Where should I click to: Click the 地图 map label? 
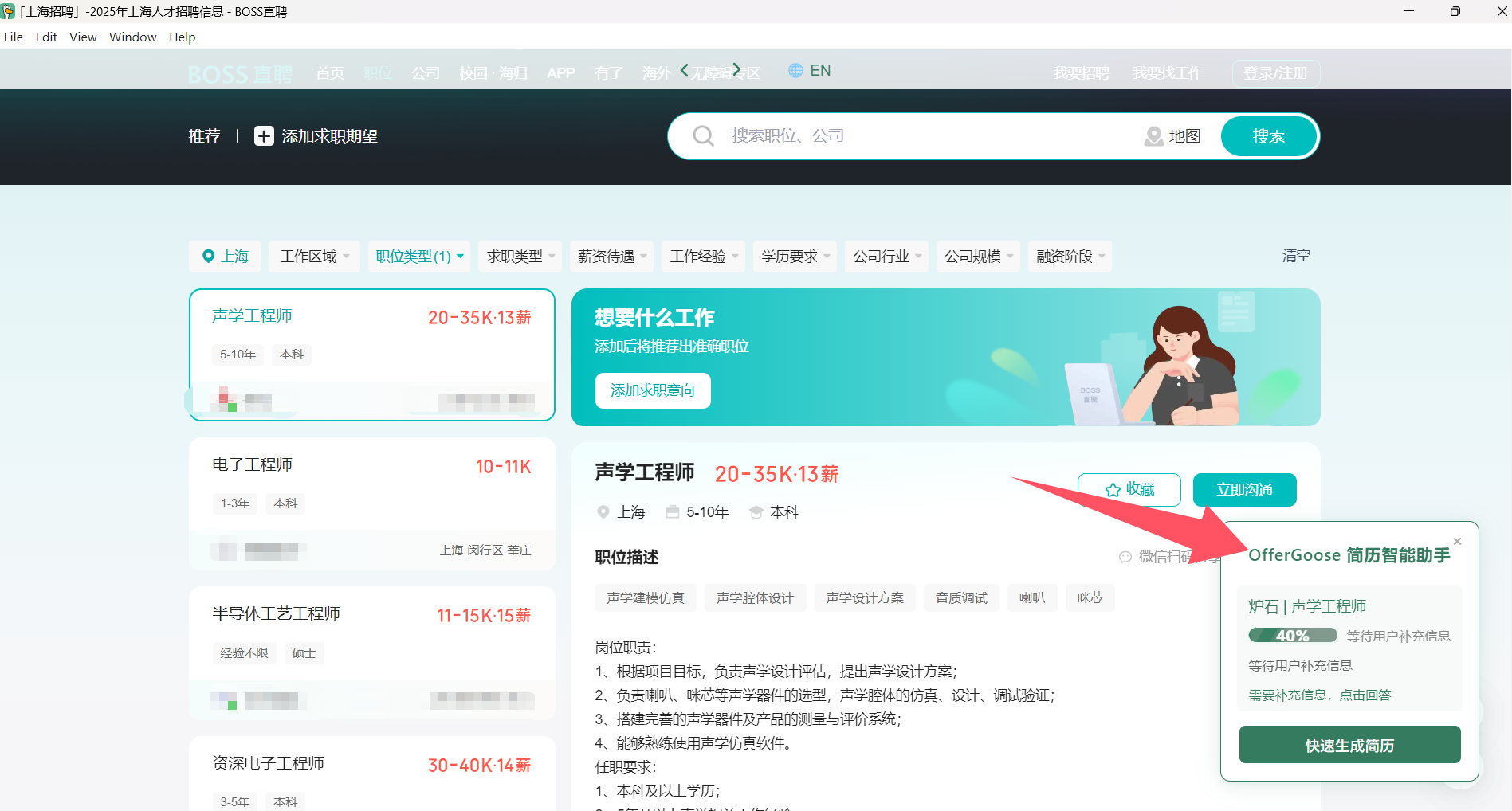pyautogui.click(x=1184, y=136)
